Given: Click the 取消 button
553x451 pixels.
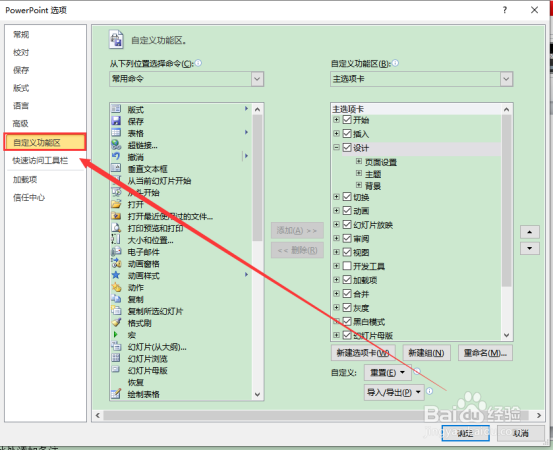Looking at the screenshot, I should (x=521, y=433).
